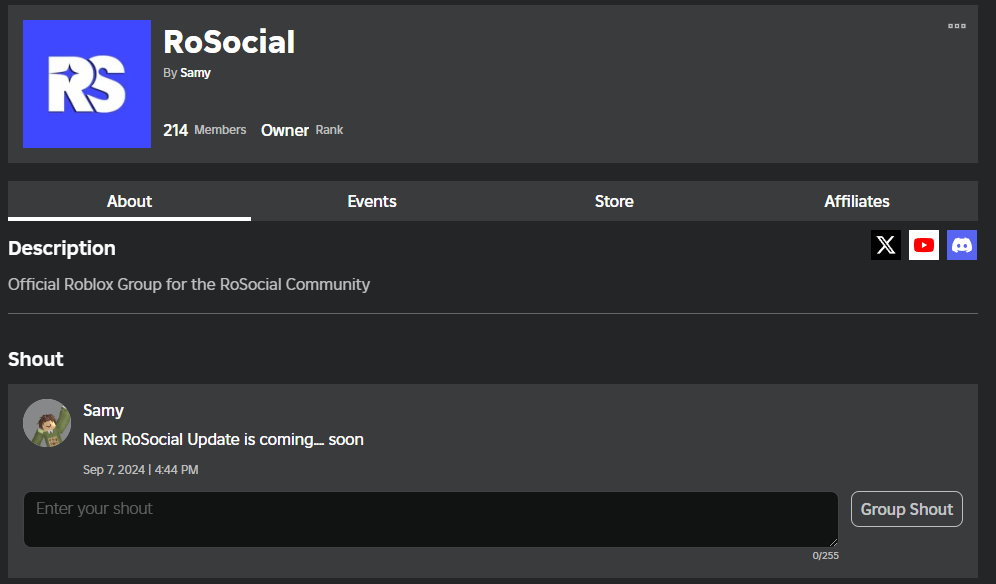This screenshot has height=584, width=996.
Task: Click the shout message about RoSocial Update
Action: 224,440
